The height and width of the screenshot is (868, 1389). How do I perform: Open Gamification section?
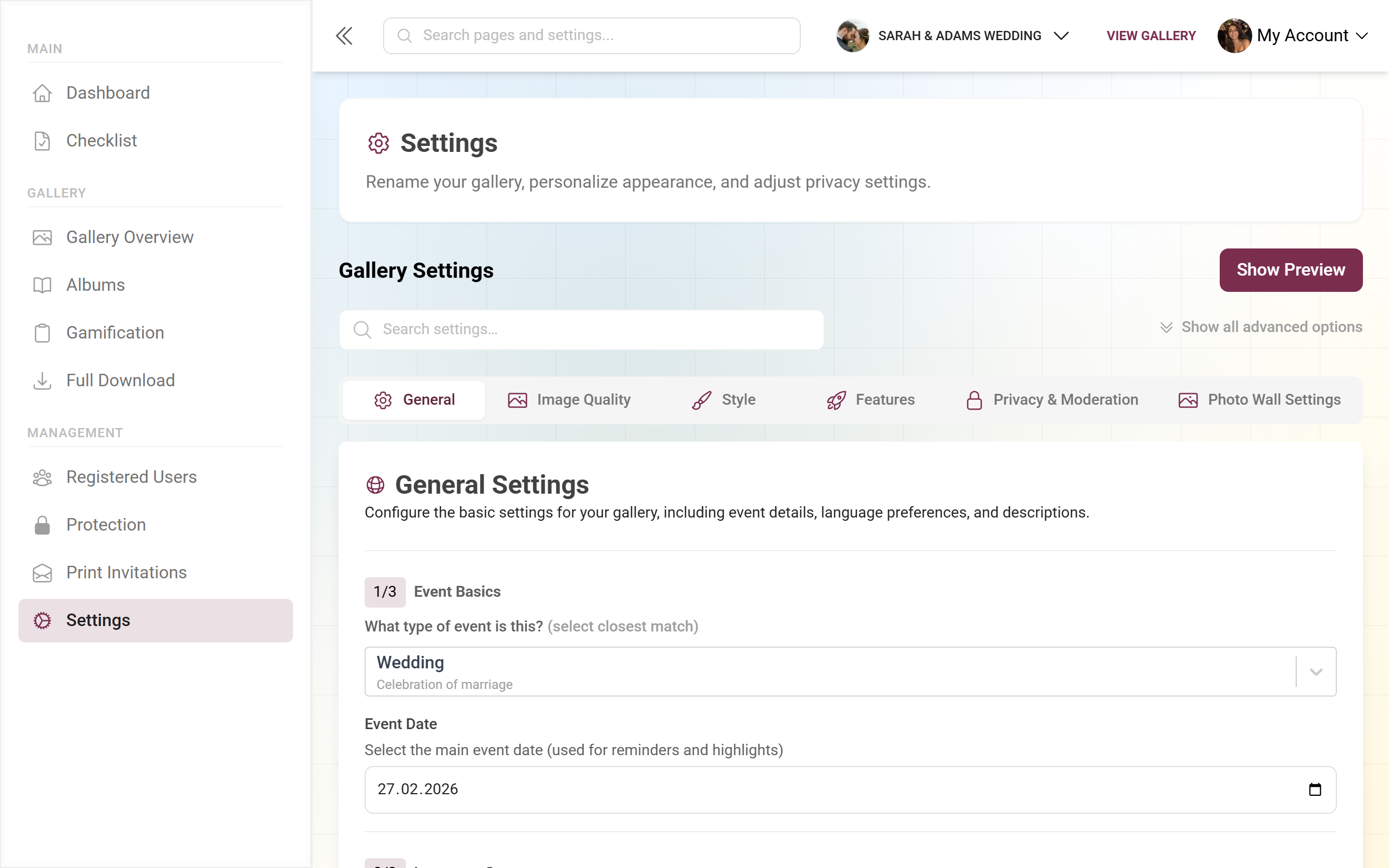pyautogui.click(x=156, y=333)
